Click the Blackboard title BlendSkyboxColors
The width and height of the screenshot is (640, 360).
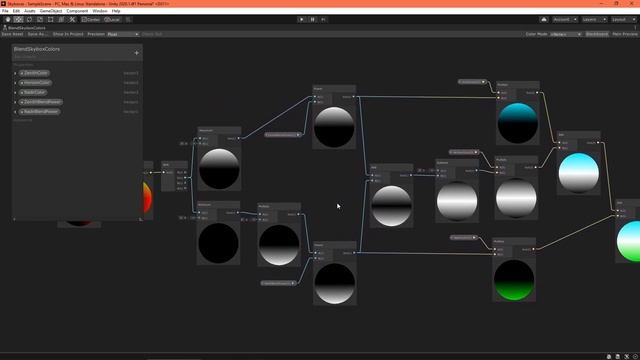pyautogui.click(x=37, y=49)
